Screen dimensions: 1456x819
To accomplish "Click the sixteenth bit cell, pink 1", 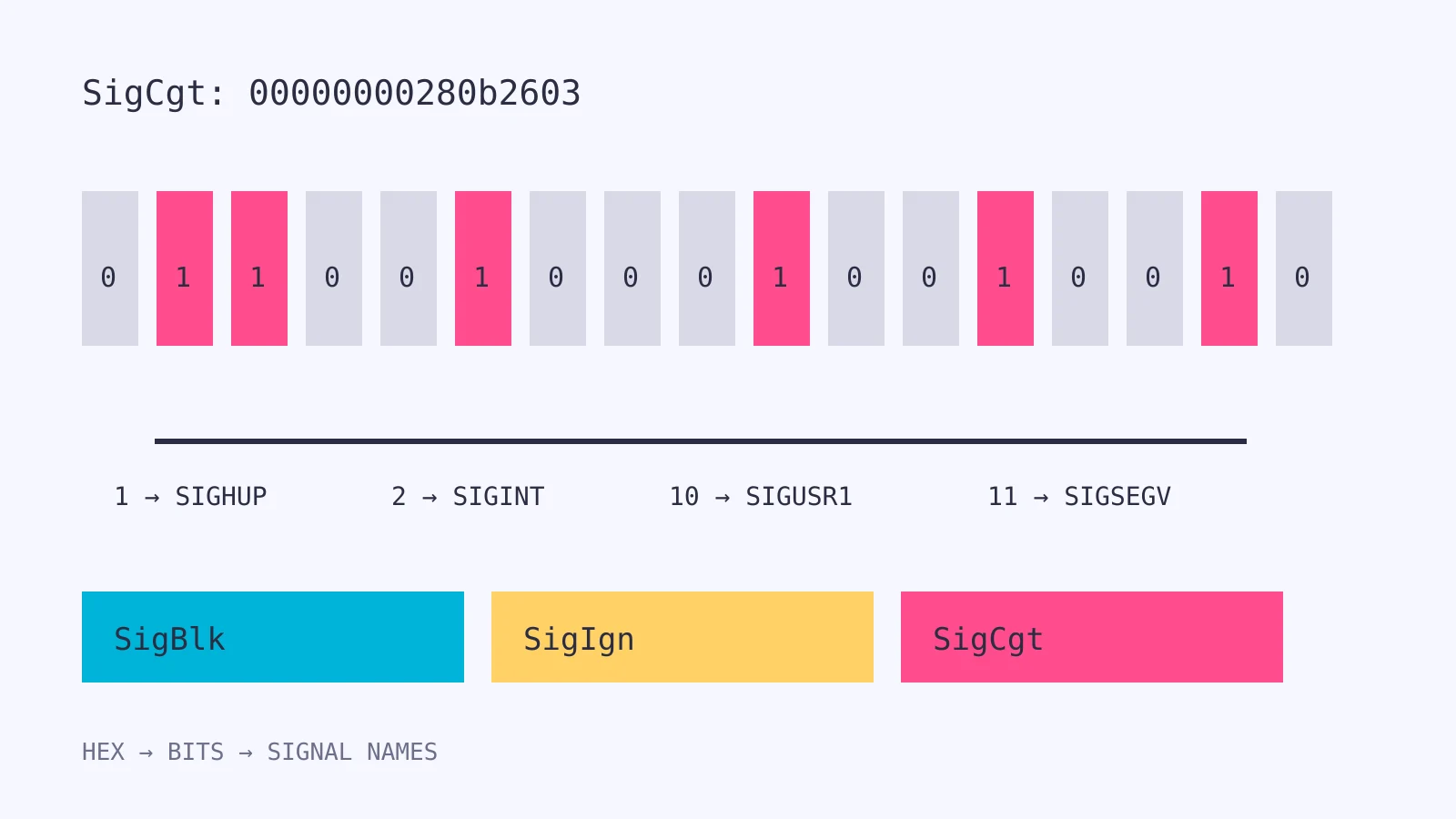I will click(1229, 268).
